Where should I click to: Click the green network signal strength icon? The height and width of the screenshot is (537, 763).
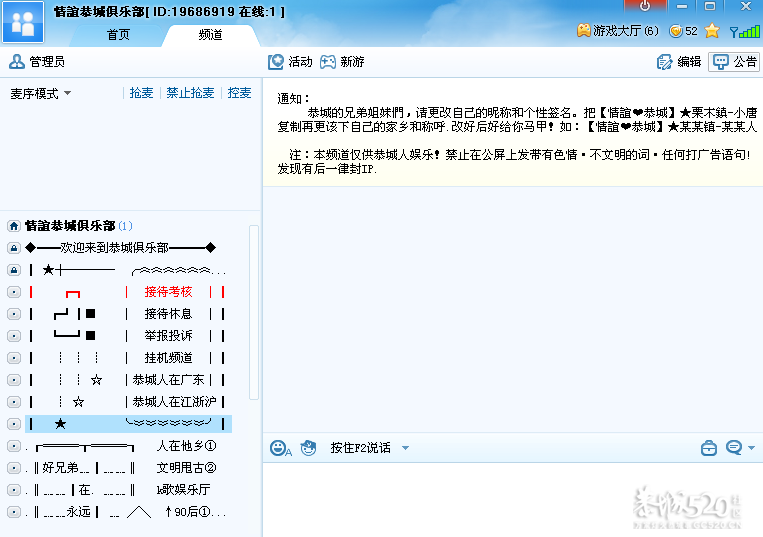coord(744,31)
